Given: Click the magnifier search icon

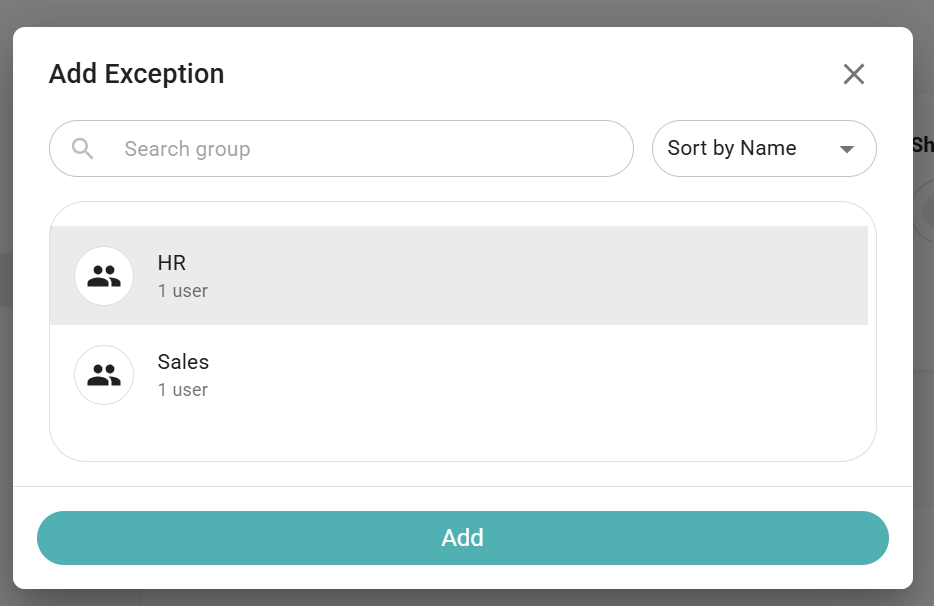Looking at the screenshot, I should pos(83,148).
